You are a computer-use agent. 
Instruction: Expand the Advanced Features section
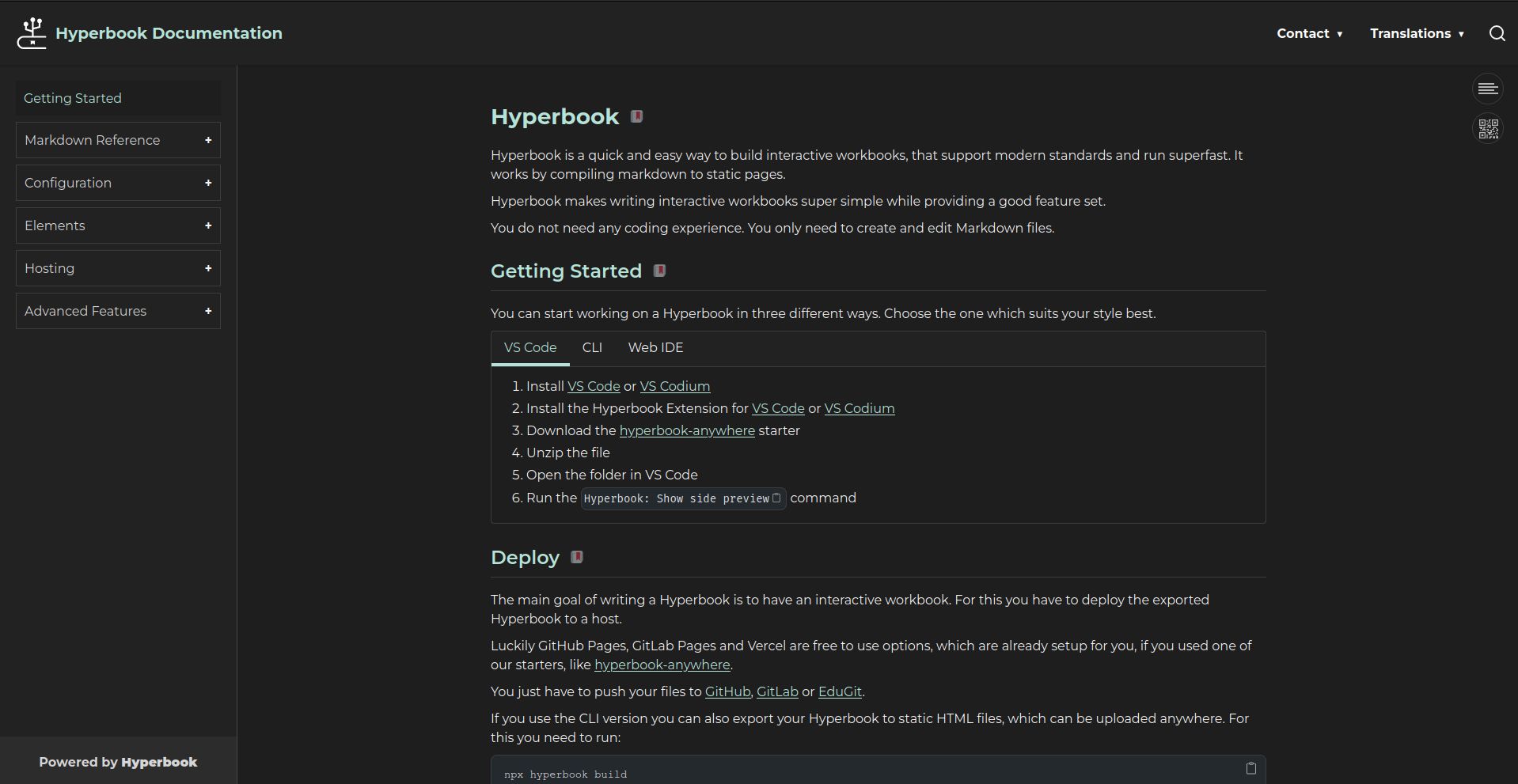pos(207,311)
